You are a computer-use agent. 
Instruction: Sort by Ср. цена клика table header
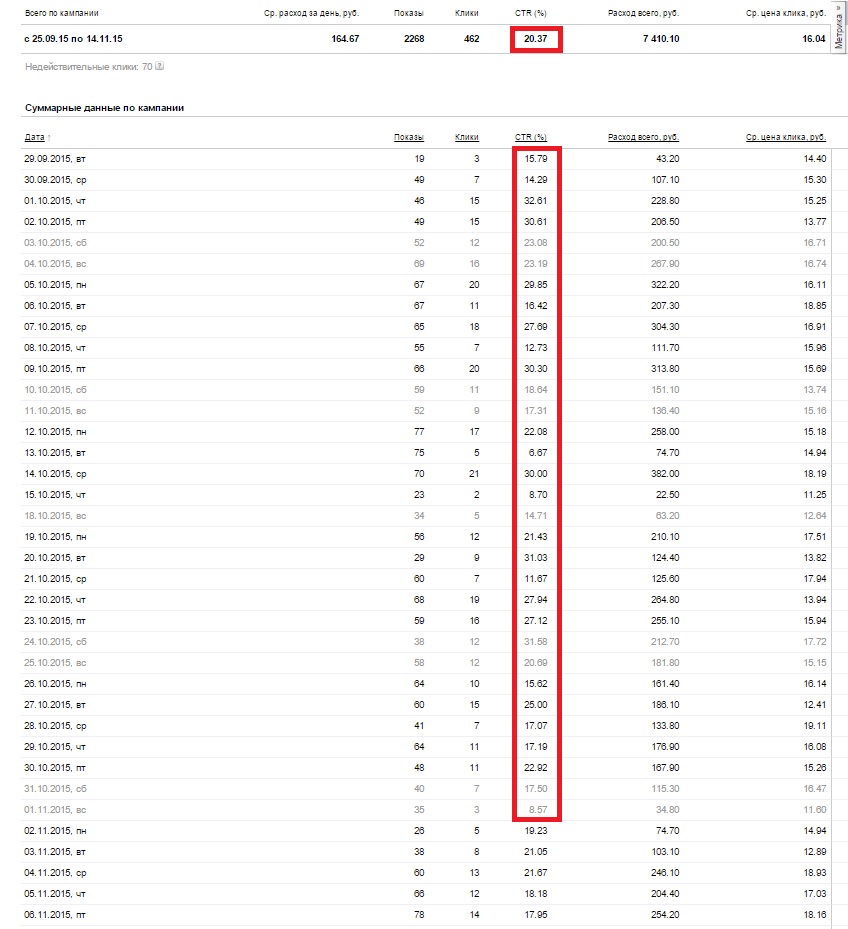point(786,137)
